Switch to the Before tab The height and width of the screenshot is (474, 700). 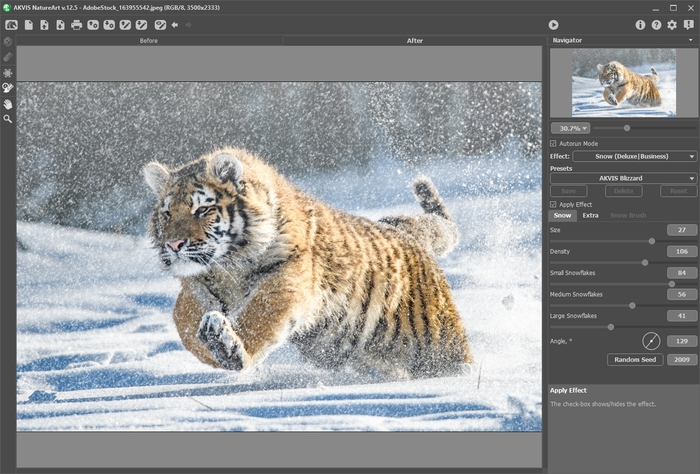pyautogui.click(x=149, y=41)
